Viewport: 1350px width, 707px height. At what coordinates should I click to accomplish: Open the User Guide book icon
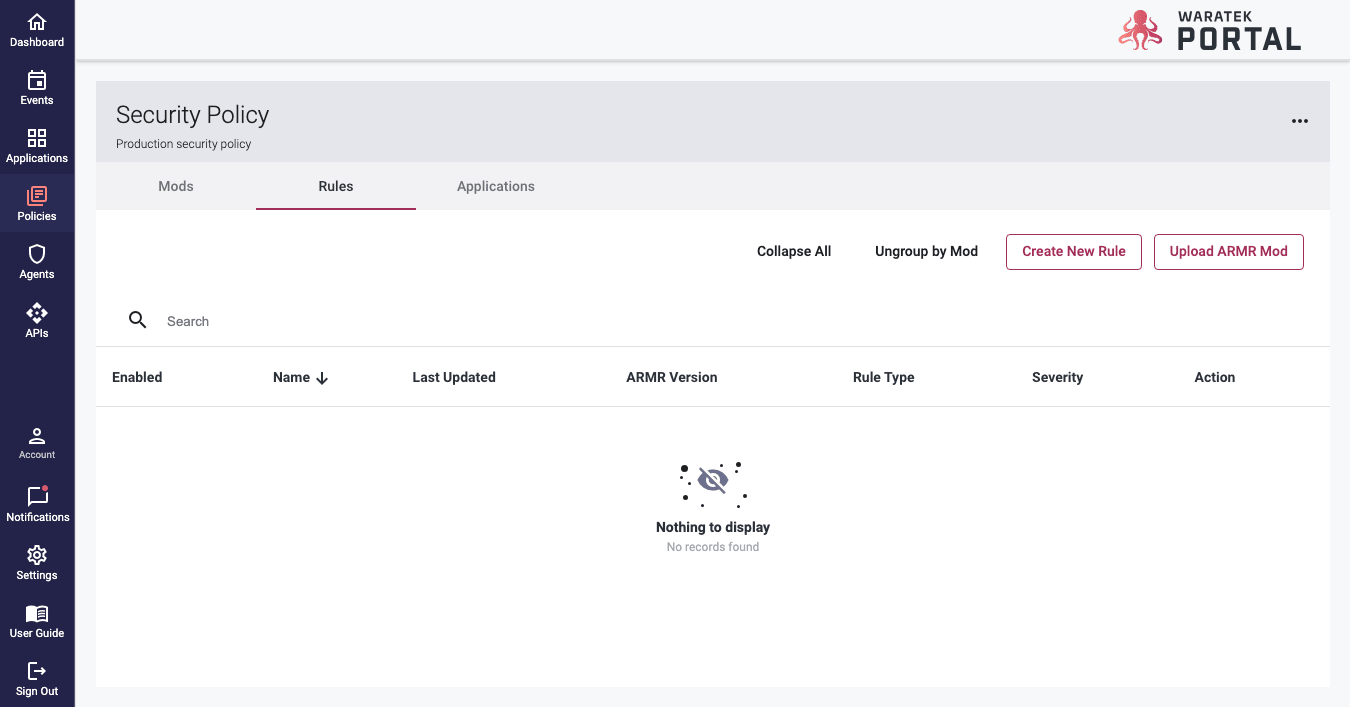click(37, 614)
